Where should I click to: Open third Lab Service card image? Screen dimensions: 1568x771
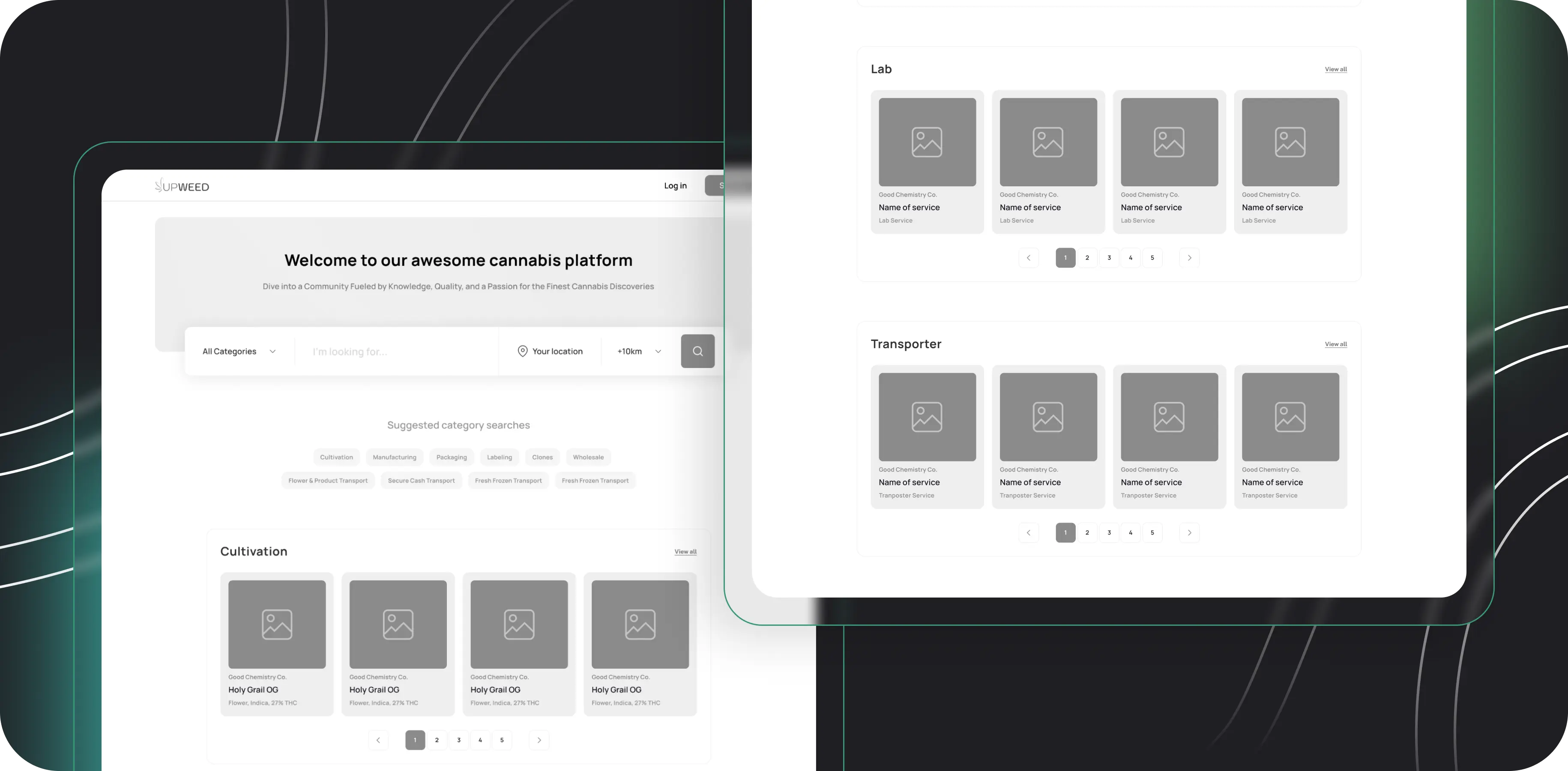coord(1169,142)
